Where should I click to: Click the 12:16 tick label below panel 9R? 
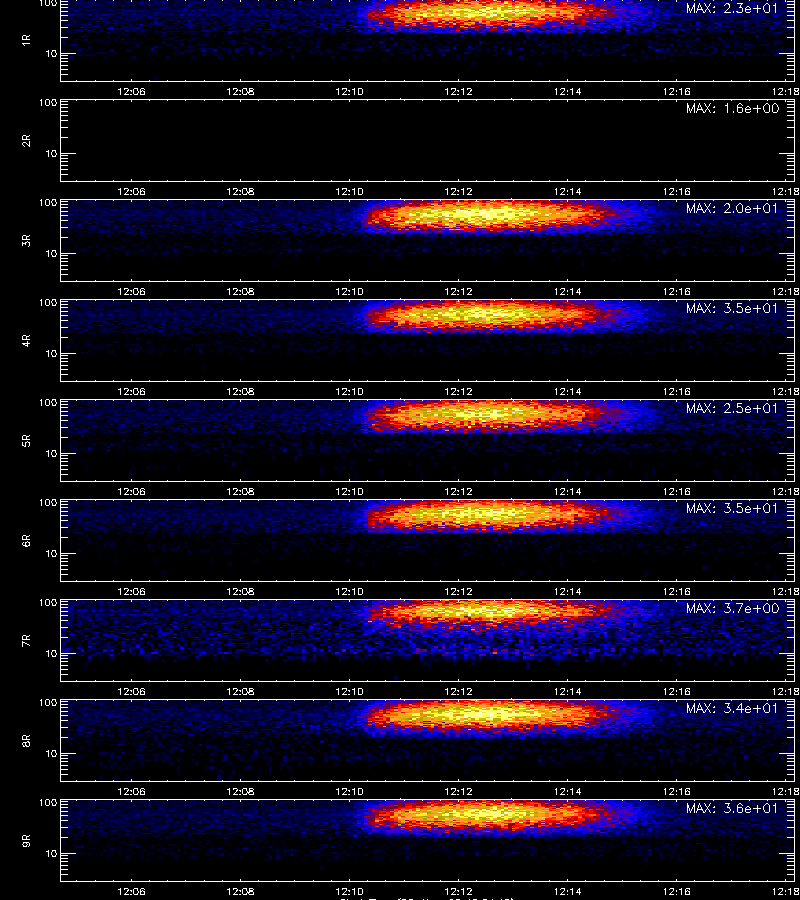(x=677, y=891)
